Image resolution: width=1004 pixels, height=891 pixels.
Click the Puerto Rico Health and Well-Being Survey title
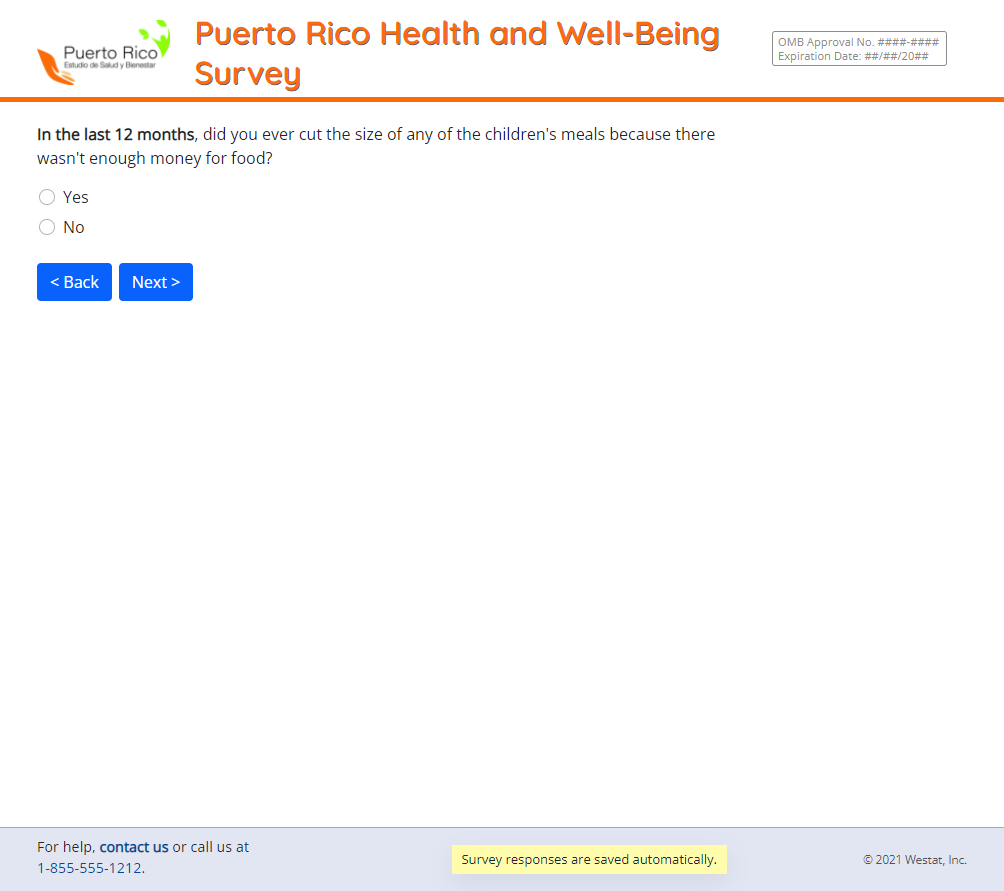[x=457, y=53]
